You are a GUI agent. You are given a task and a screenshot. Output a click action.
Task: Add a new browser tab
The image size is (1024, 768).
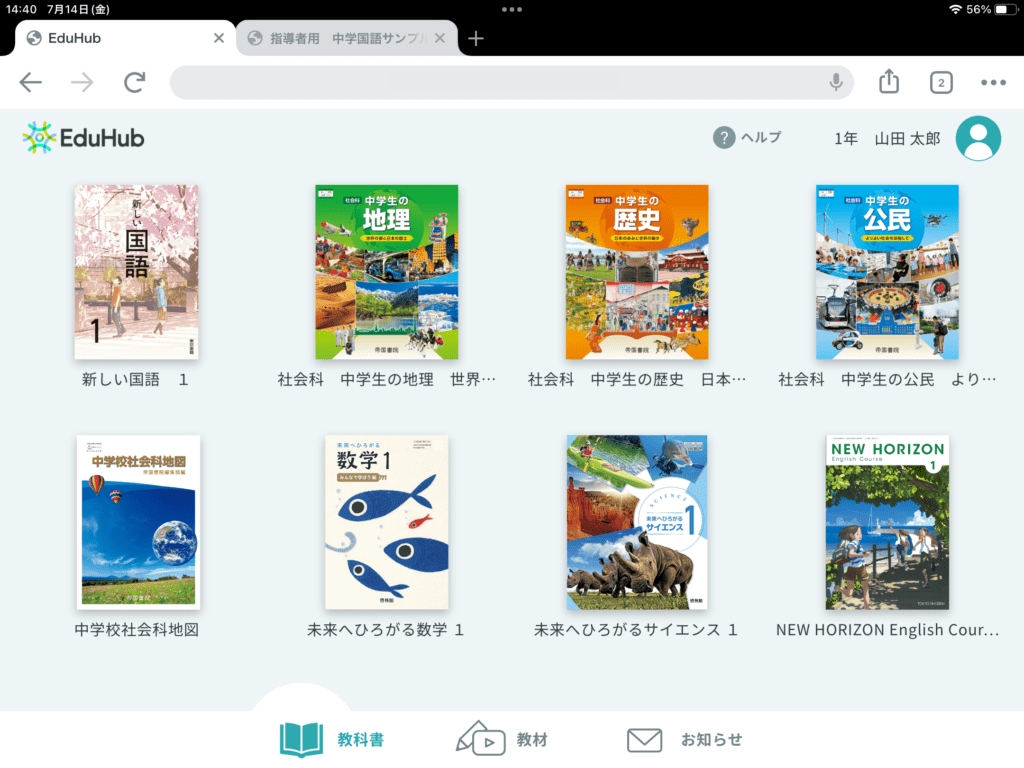pos(476,38)
